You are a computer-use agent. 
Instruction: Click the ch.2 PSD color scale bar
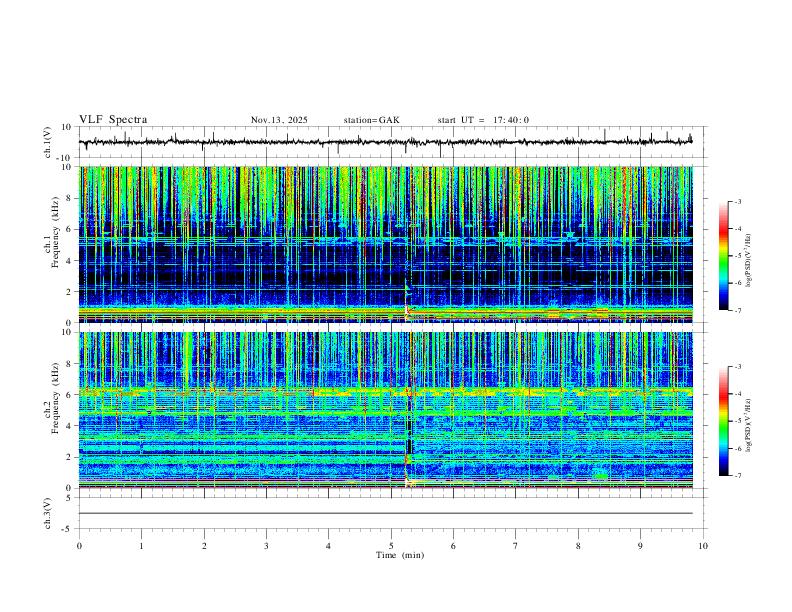(x=724, y=421)
